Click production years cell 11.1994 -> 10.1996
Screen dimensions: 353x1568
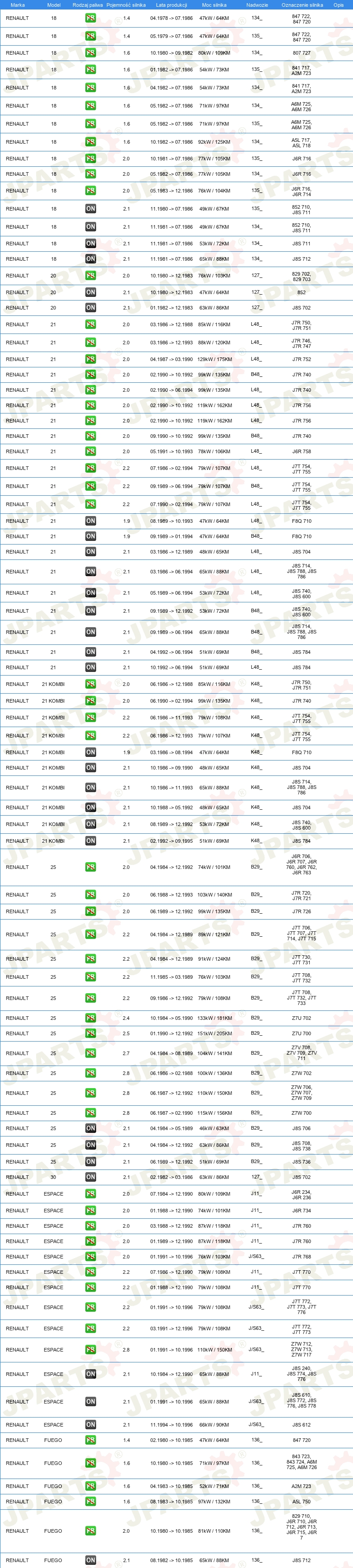[172, 1424]
